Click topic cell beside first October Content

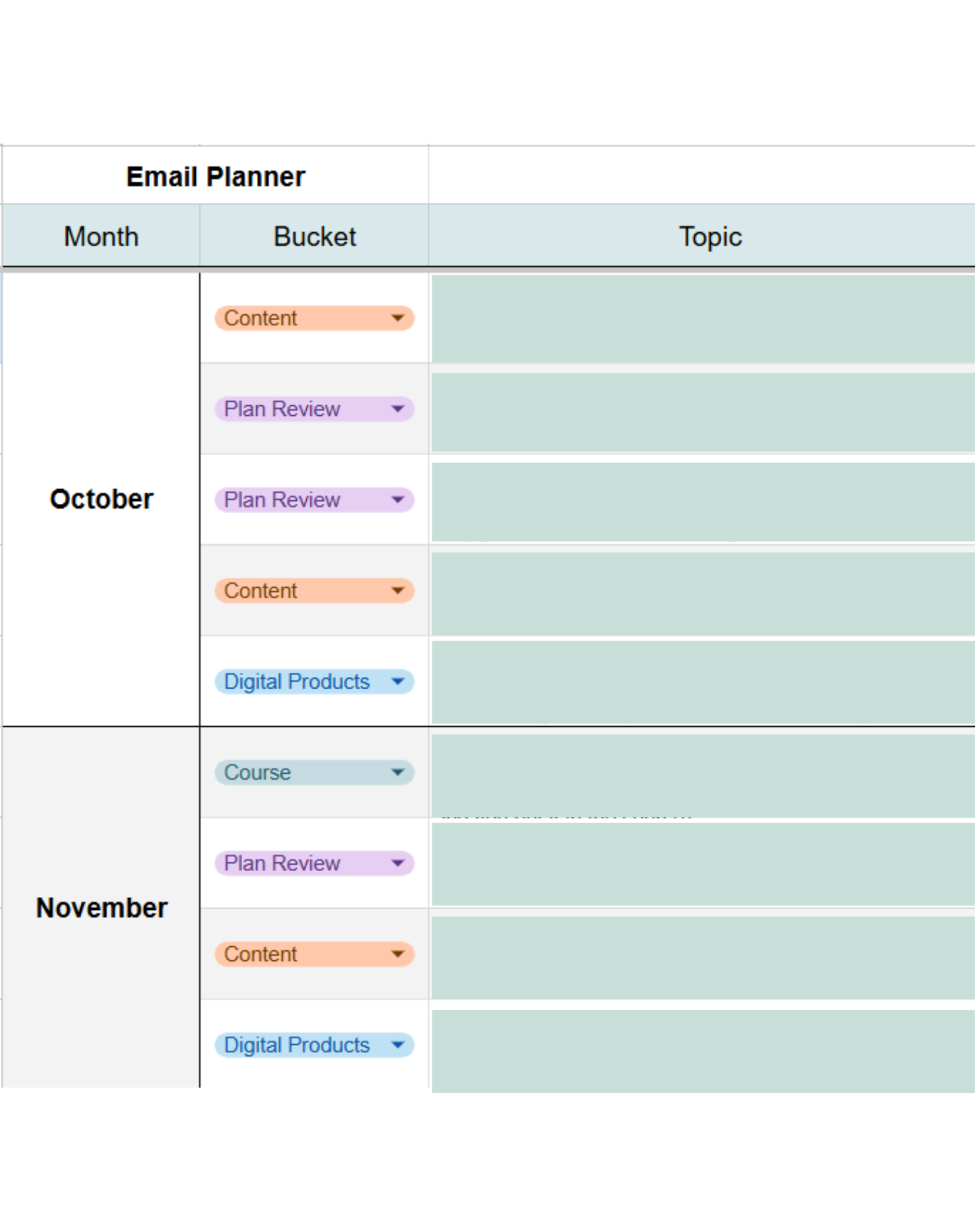pyautogui.click(x=702, y=318)
